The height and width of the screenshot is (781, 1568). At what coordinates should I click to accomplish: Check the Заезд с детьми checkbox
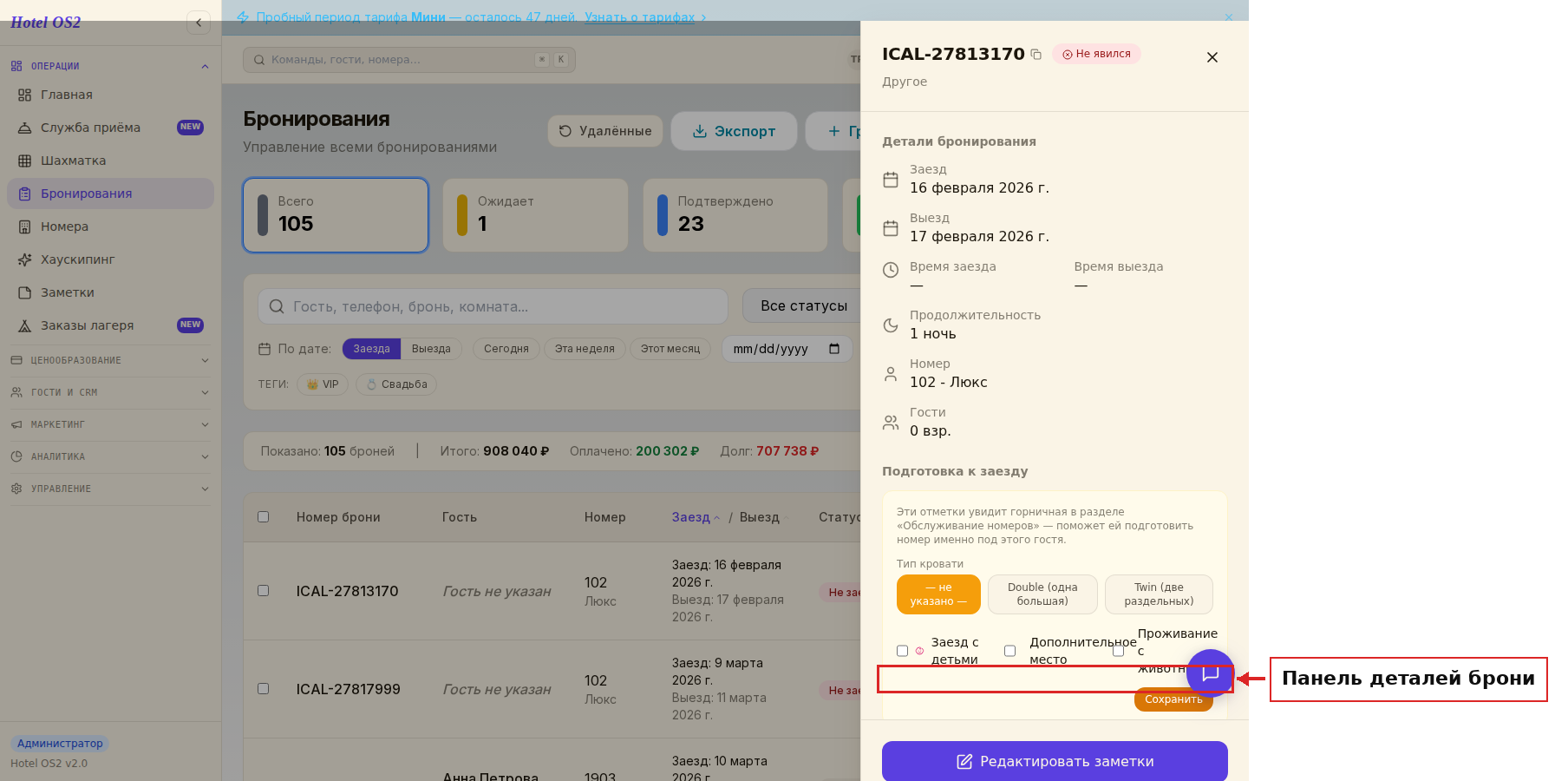(902, 651)
